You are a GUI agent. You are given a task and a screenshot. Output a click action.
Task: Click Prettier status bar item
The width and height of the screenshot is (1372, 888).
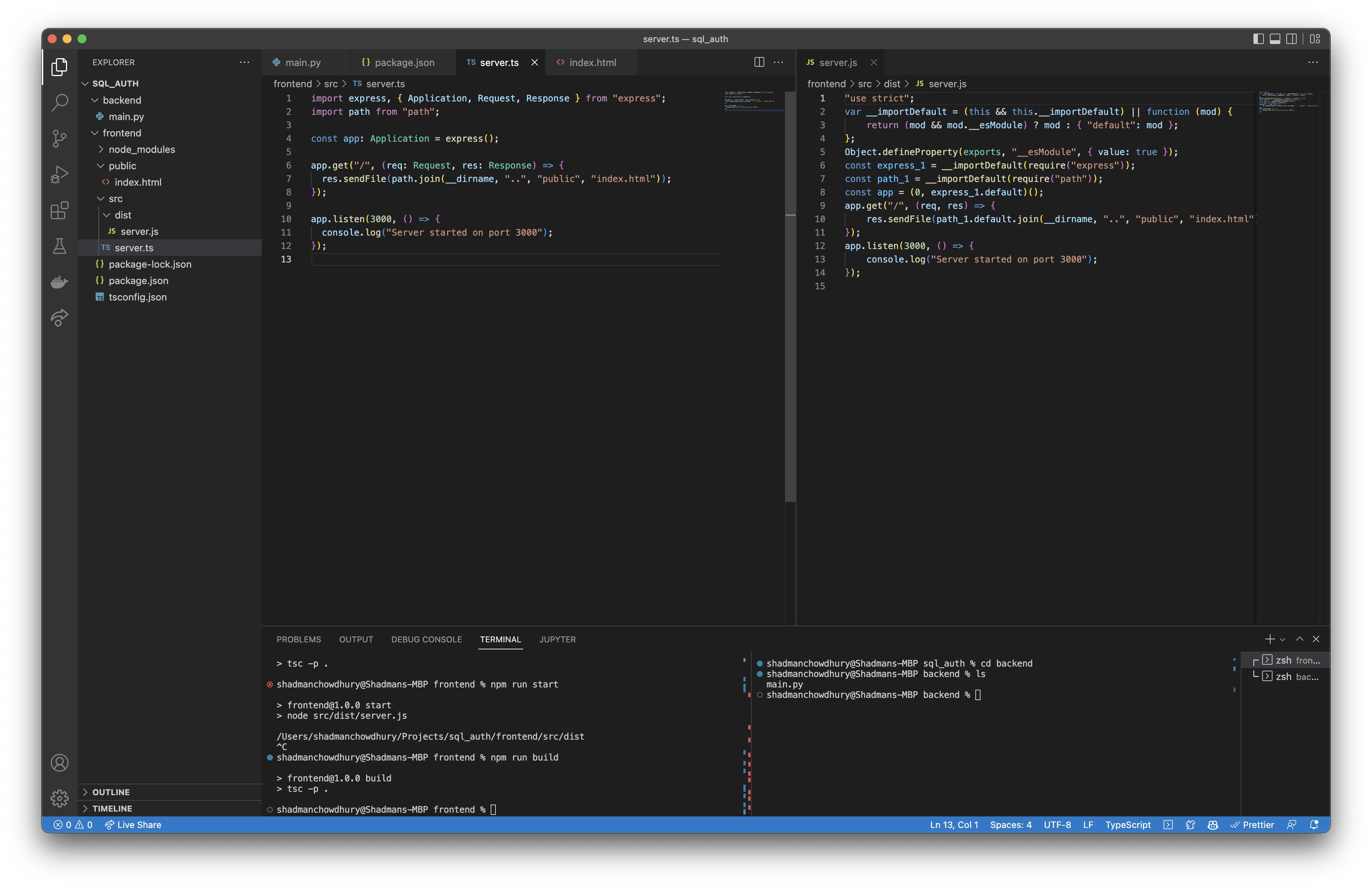pyautogui.click(x=1252, y=825)
